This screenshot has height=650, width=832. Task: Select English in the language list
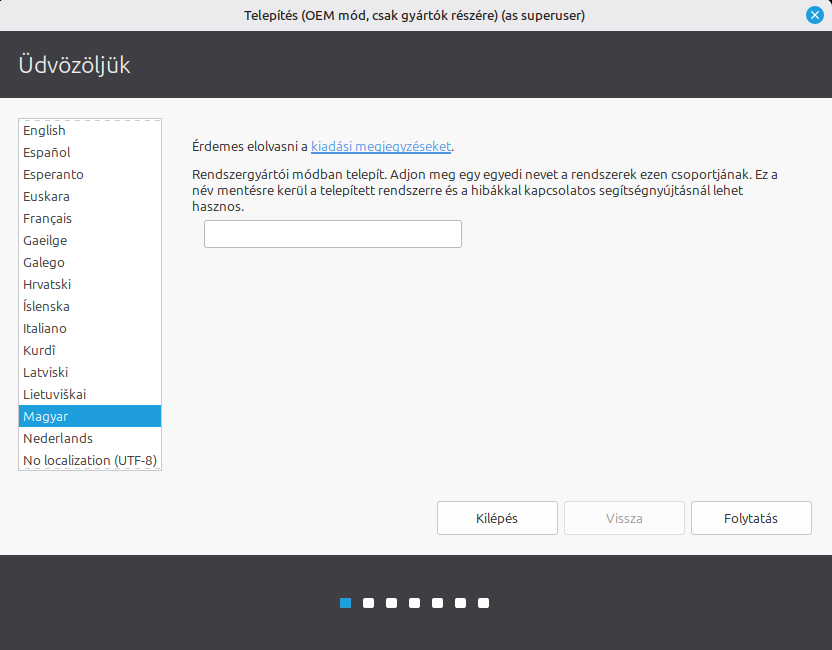[x=44, y=130]
